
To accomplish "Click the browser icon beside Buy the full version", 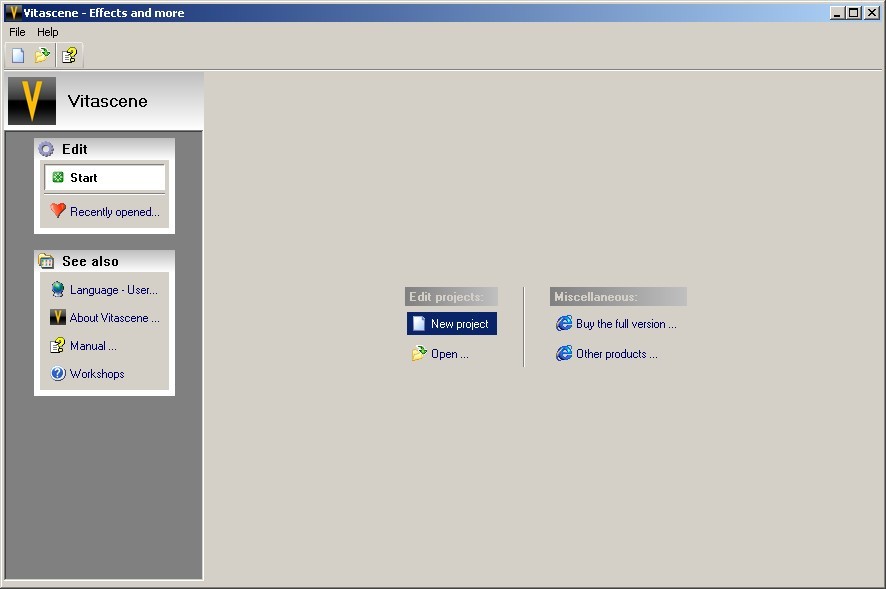I will pyautogui.click(x=564, y=323).
